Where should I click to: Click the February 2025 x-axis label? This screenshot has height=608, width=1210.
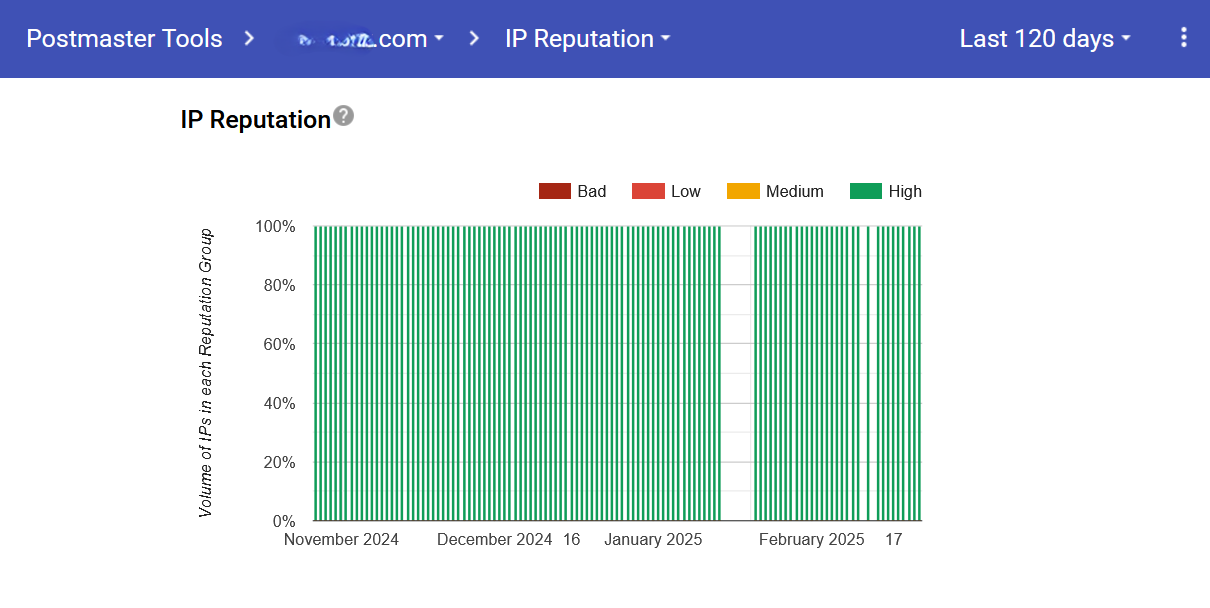[x=811, y=540]
